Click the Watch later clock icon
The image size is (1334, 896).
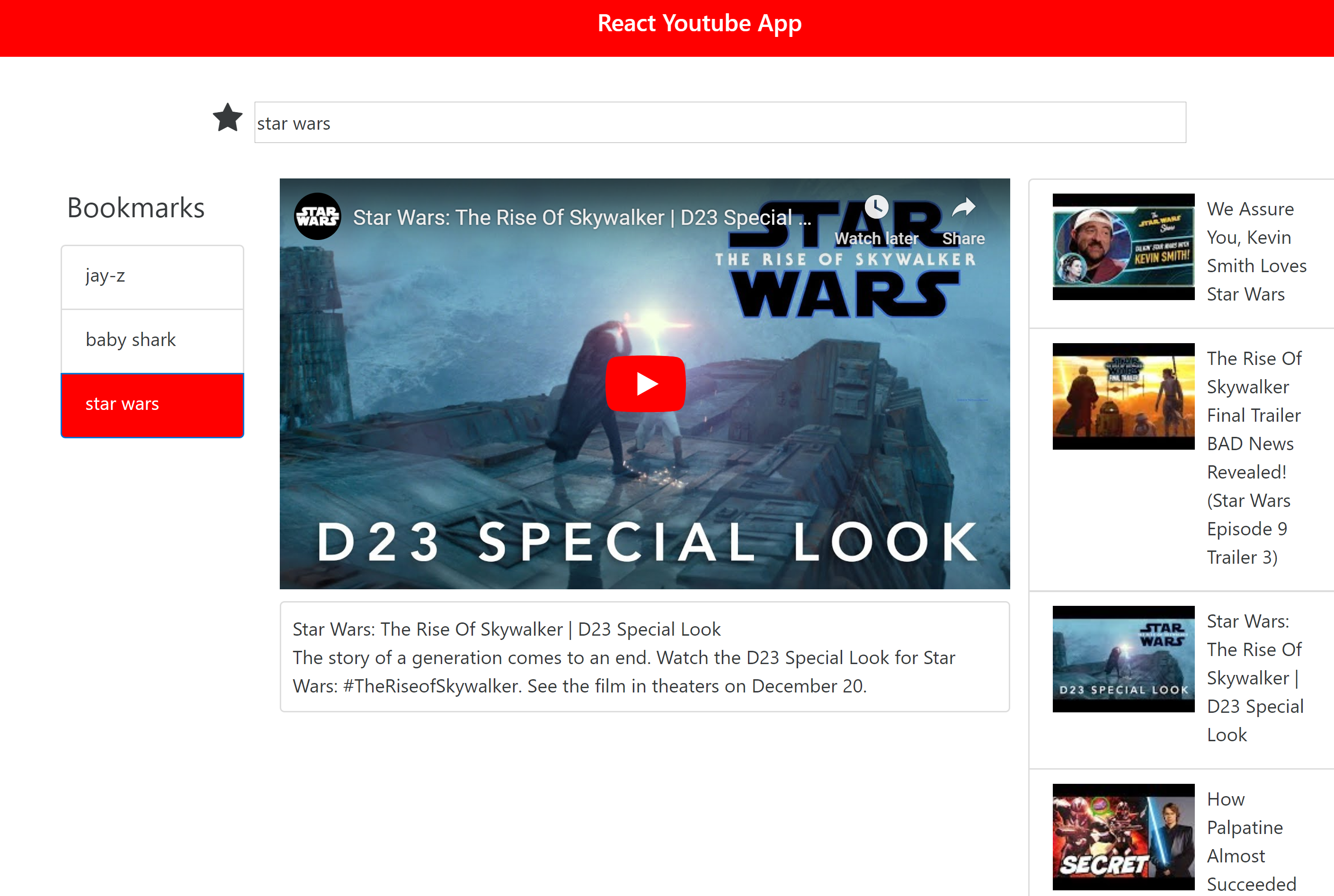[x=876, y=207]
